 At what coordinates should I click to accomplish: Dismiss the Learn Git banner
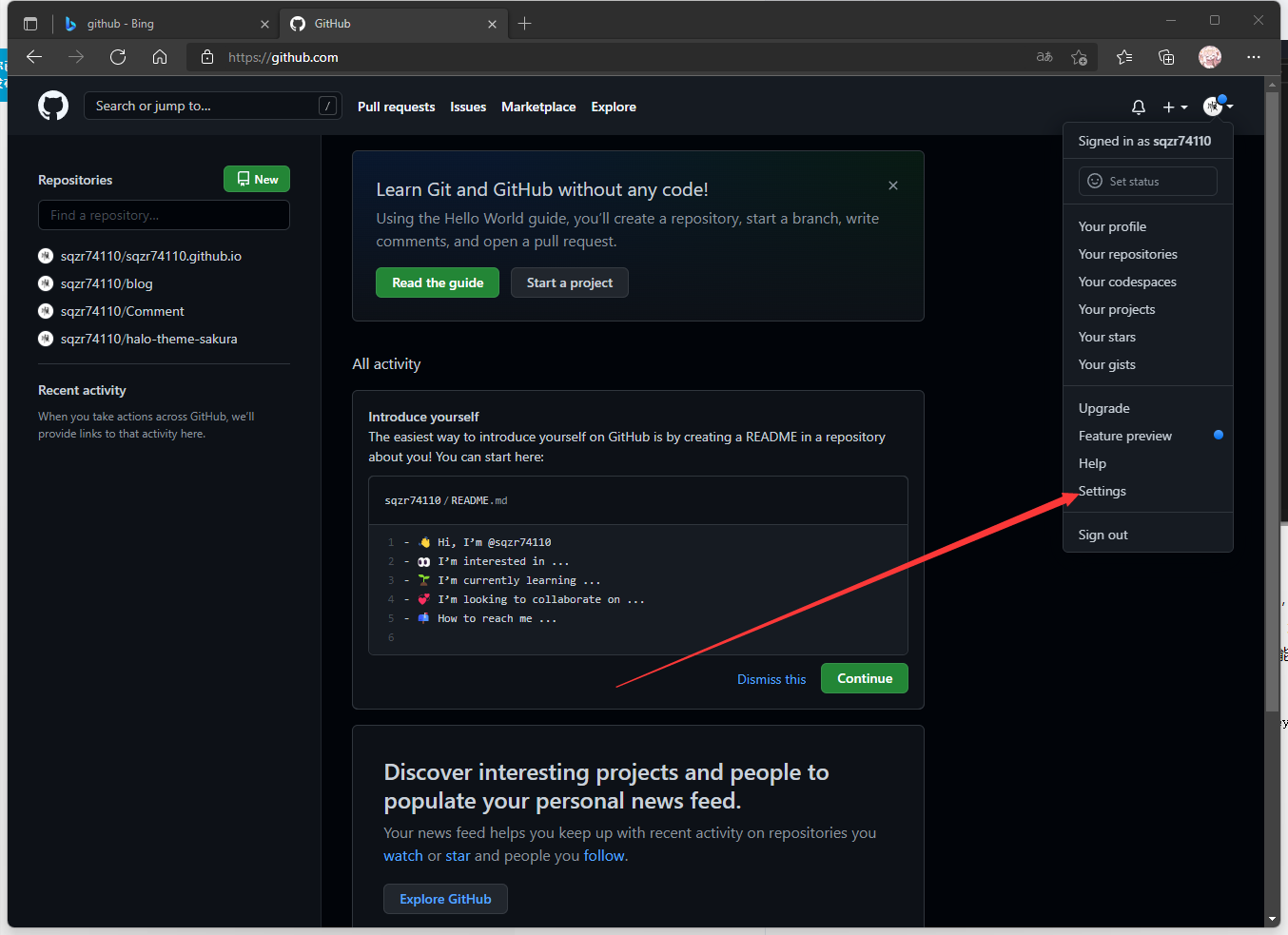click(x=893, y=185)
